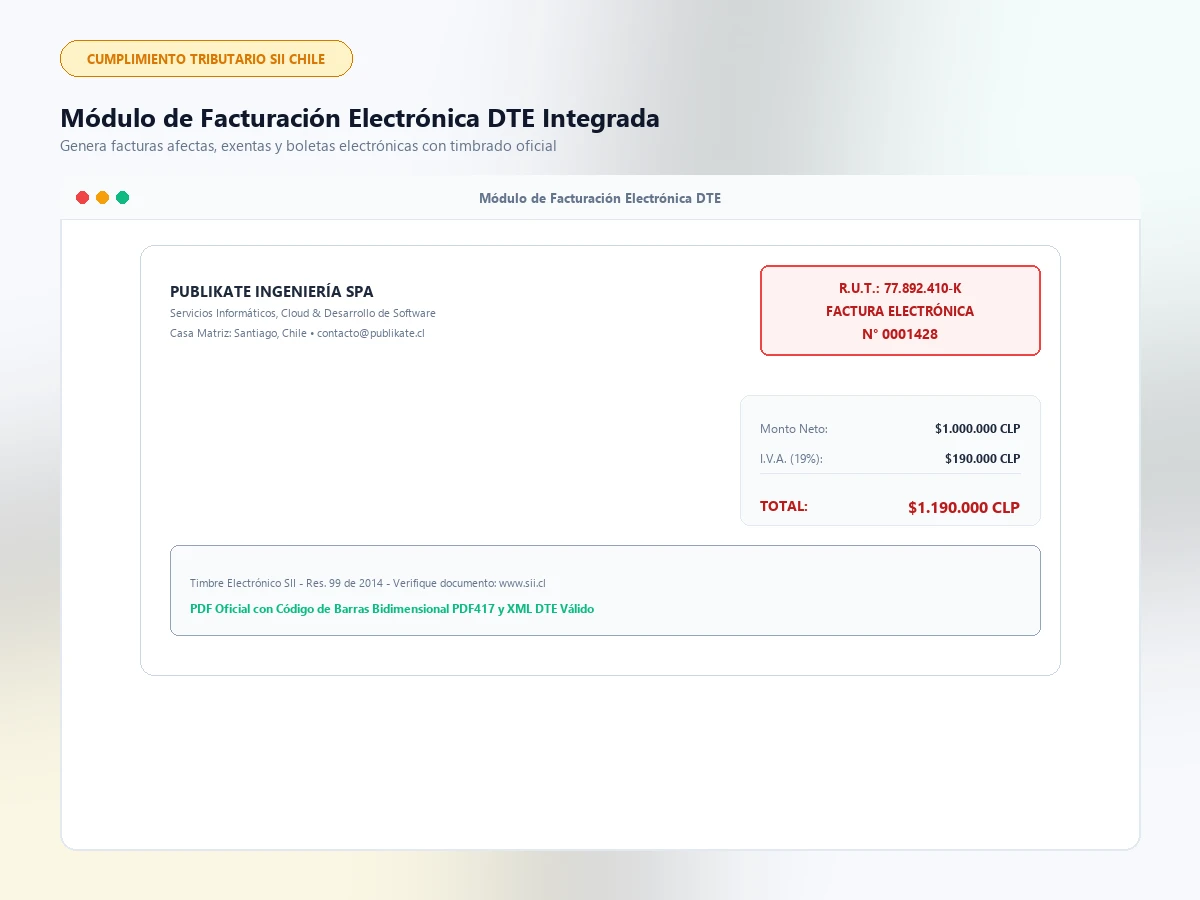Select the Módulo de Facturación Electrónica DTE Integrada heading
The width and height of the screenshot is (1200, 900).
click(360, 118)
